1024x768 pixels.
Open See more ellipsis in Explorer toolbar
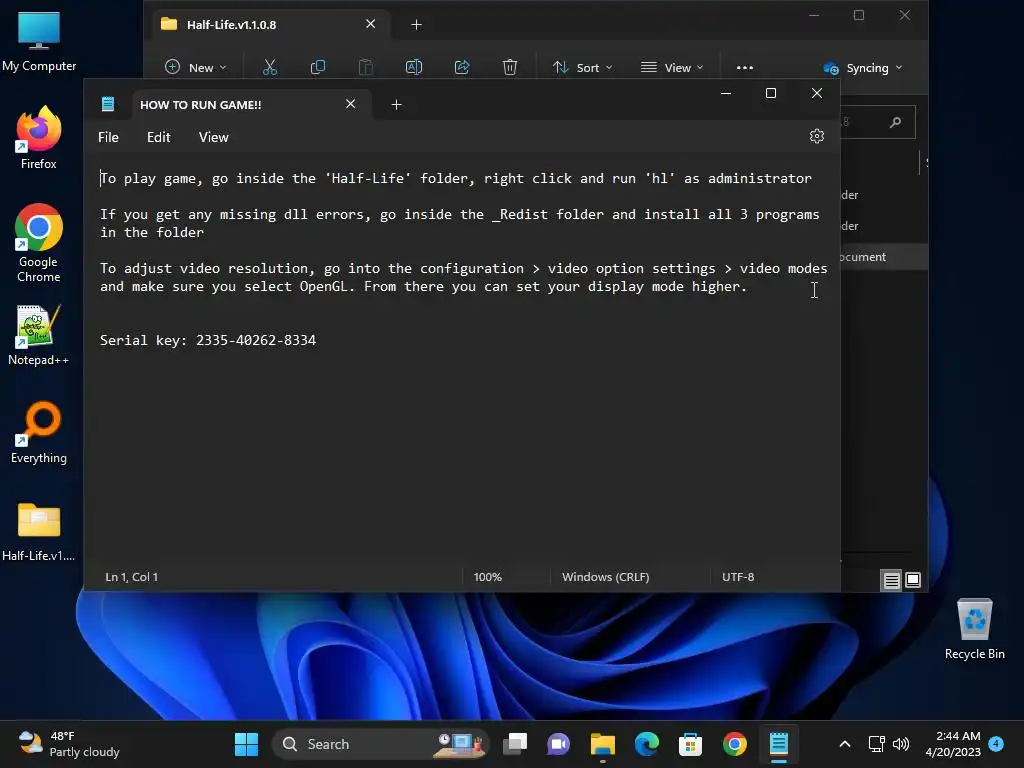point(744,67)
